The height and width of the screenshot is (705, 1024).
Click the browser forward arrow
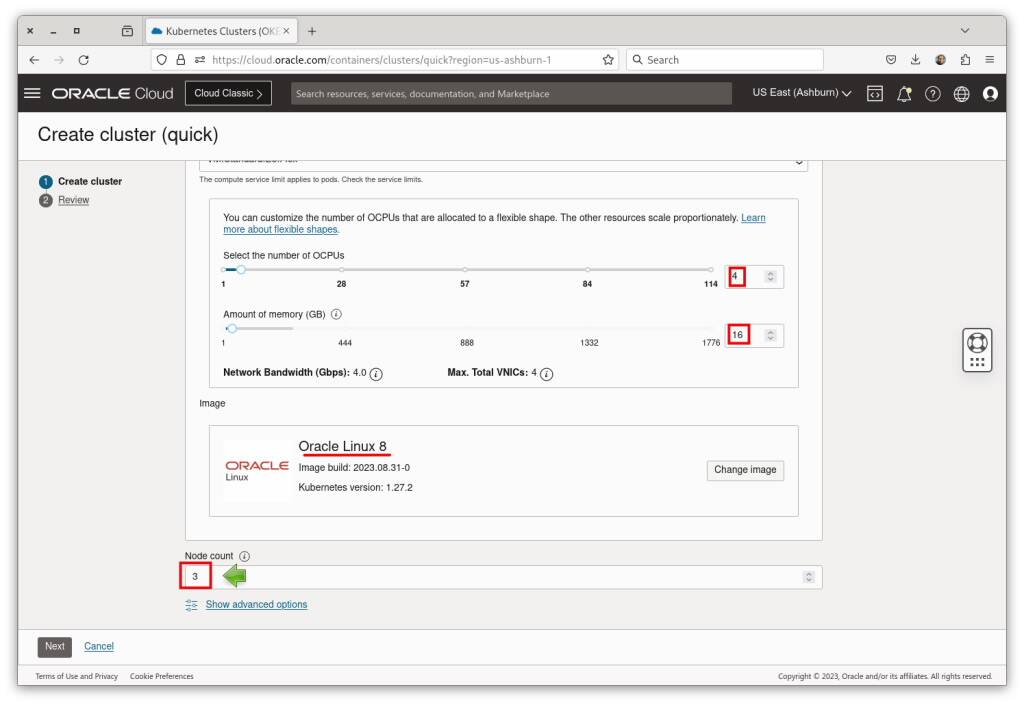59,60
